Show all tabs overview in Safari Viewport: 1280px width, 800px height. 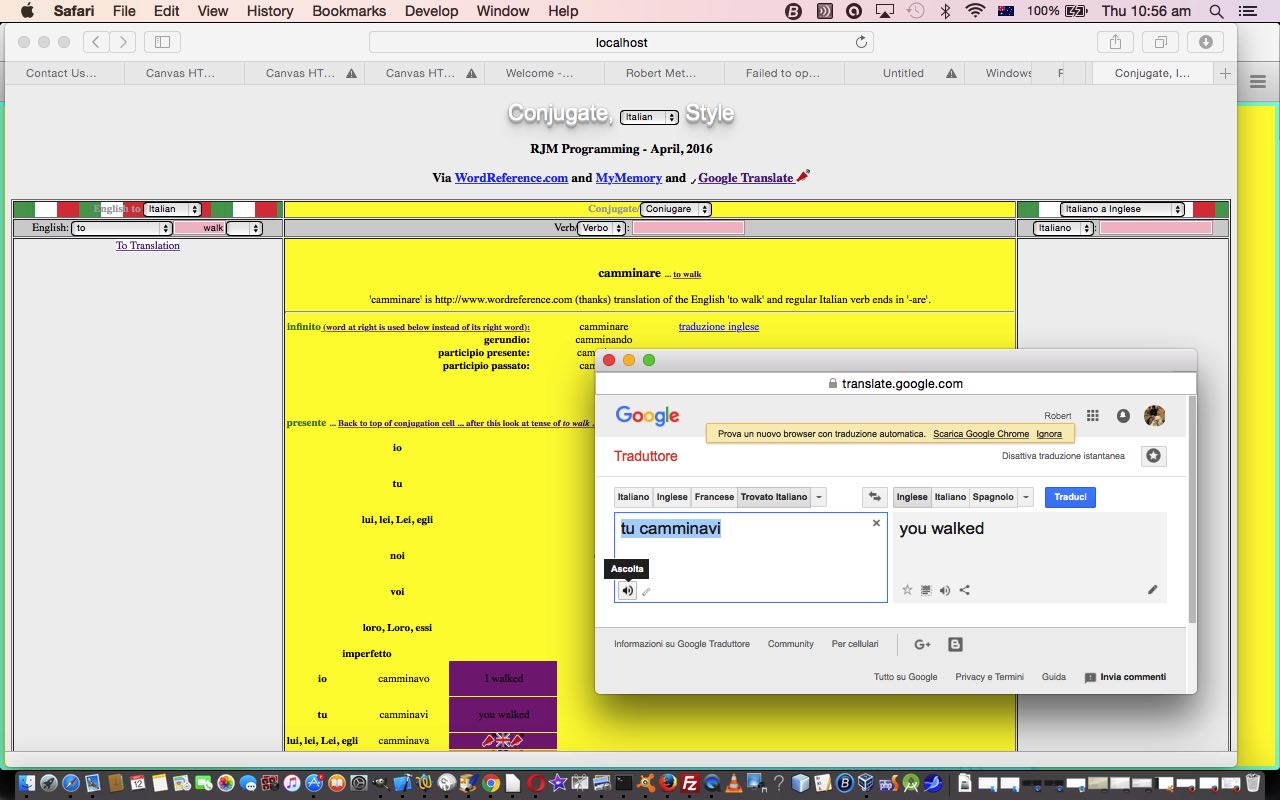pyautogui.click(x=1160, y=42)
